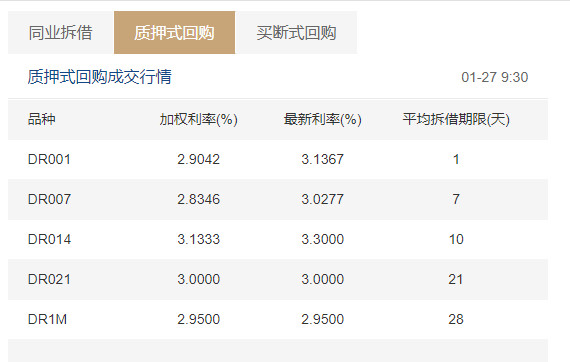Click the 平均拆借期限(天) column header
The width and height of the screenshot is (570, 362).
click(456, 119)
